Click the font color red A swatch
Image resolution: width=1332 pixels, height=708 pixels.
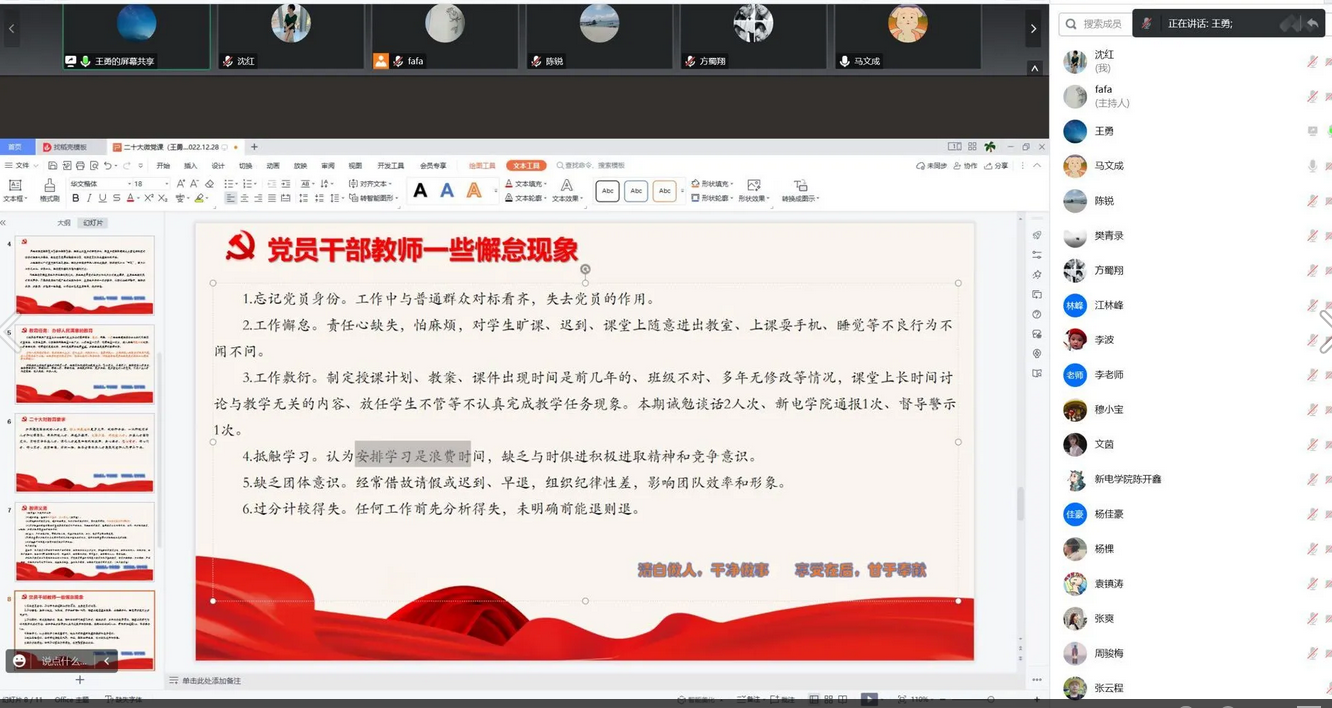point(130,198)
